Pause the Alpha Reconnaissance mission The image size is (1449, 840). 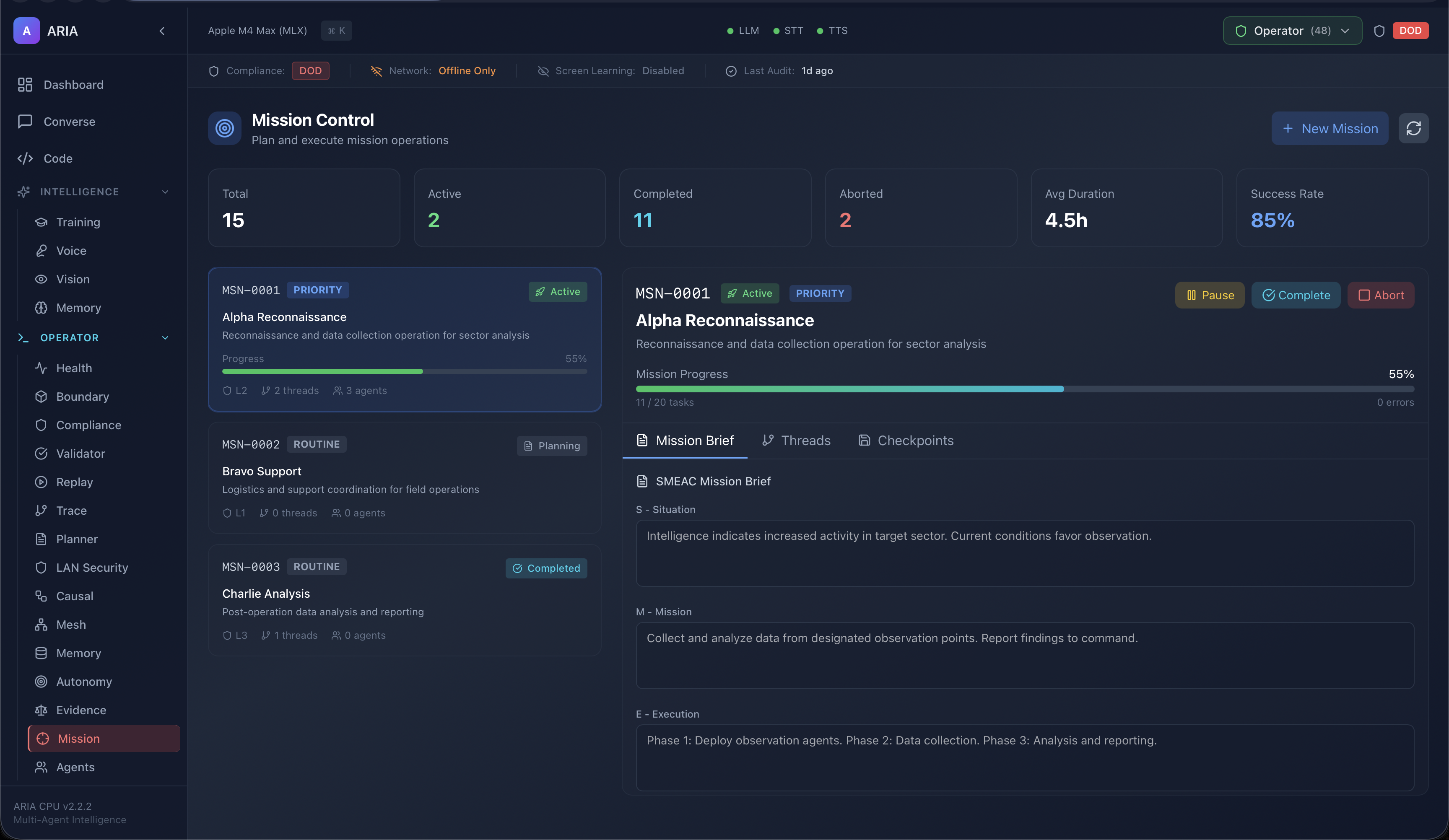click(x=1209, y=295)
